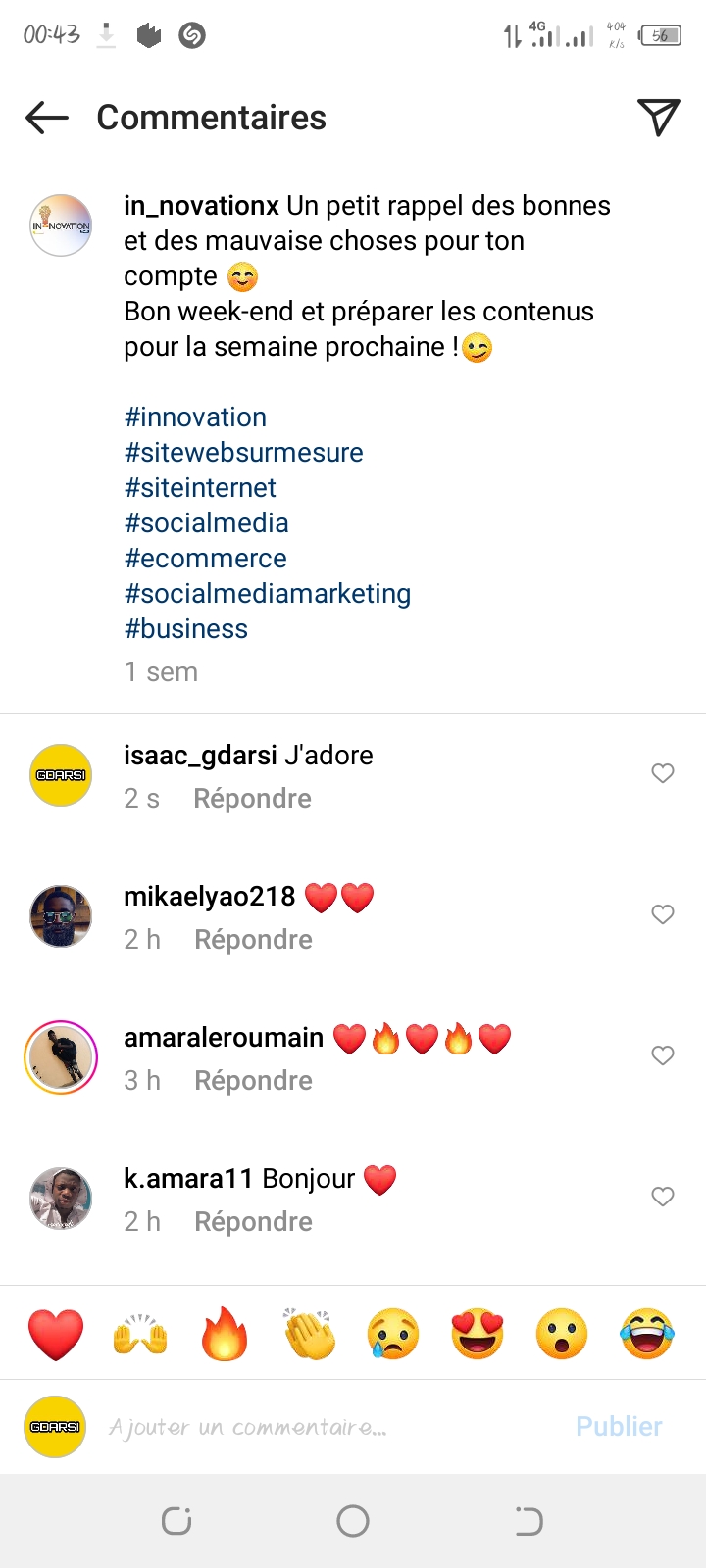
Task: Open the #ecommerce hashtag
Action: [206, 559]
